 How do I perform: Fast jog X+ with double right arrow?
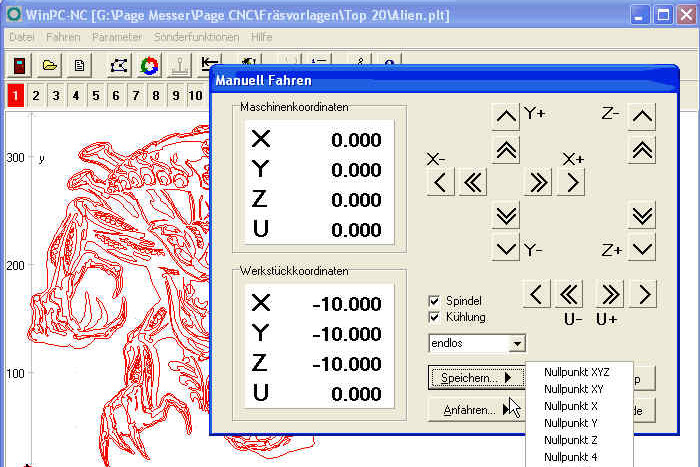[x=538, y=183]
